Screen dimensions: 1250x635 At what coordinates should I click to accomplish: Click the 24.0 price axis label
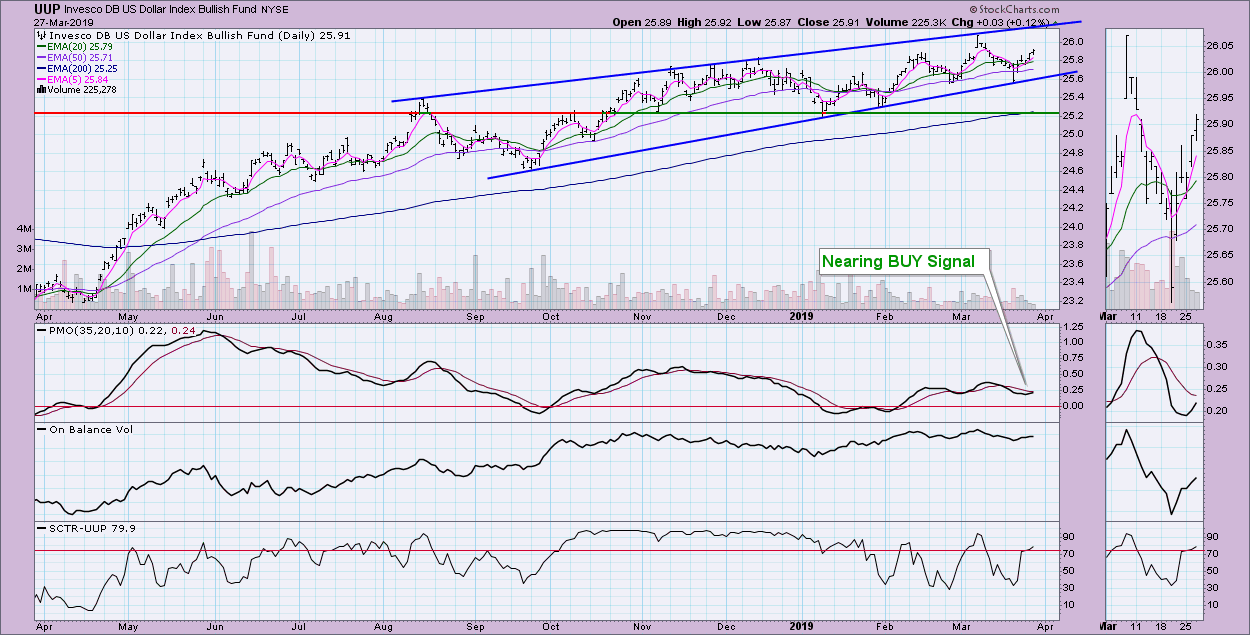pyautogui.click(x=1073, y=227)
